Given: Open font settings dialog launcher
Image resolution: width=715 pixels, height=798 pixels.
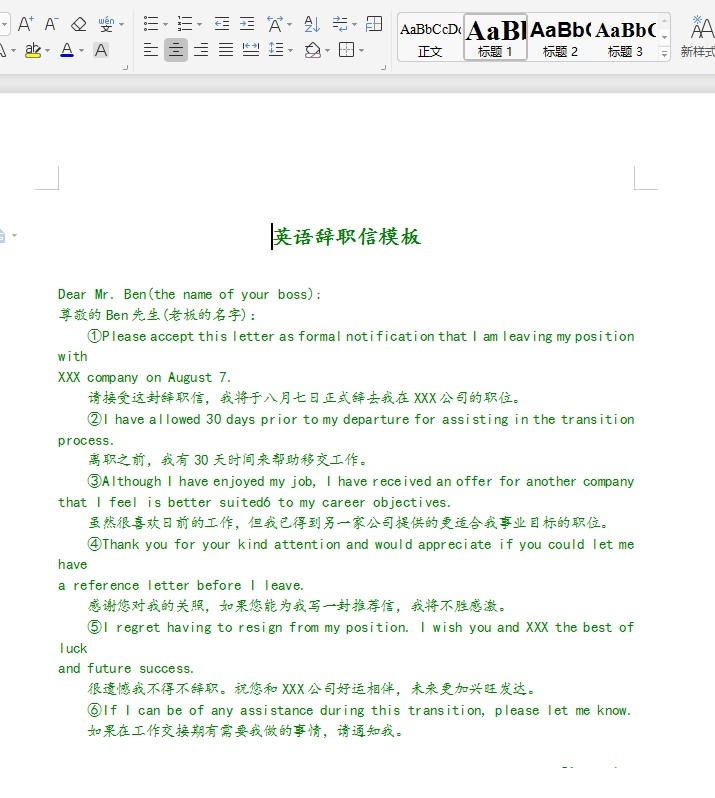Looking at the screenshot, I should [x=125, y=67].
